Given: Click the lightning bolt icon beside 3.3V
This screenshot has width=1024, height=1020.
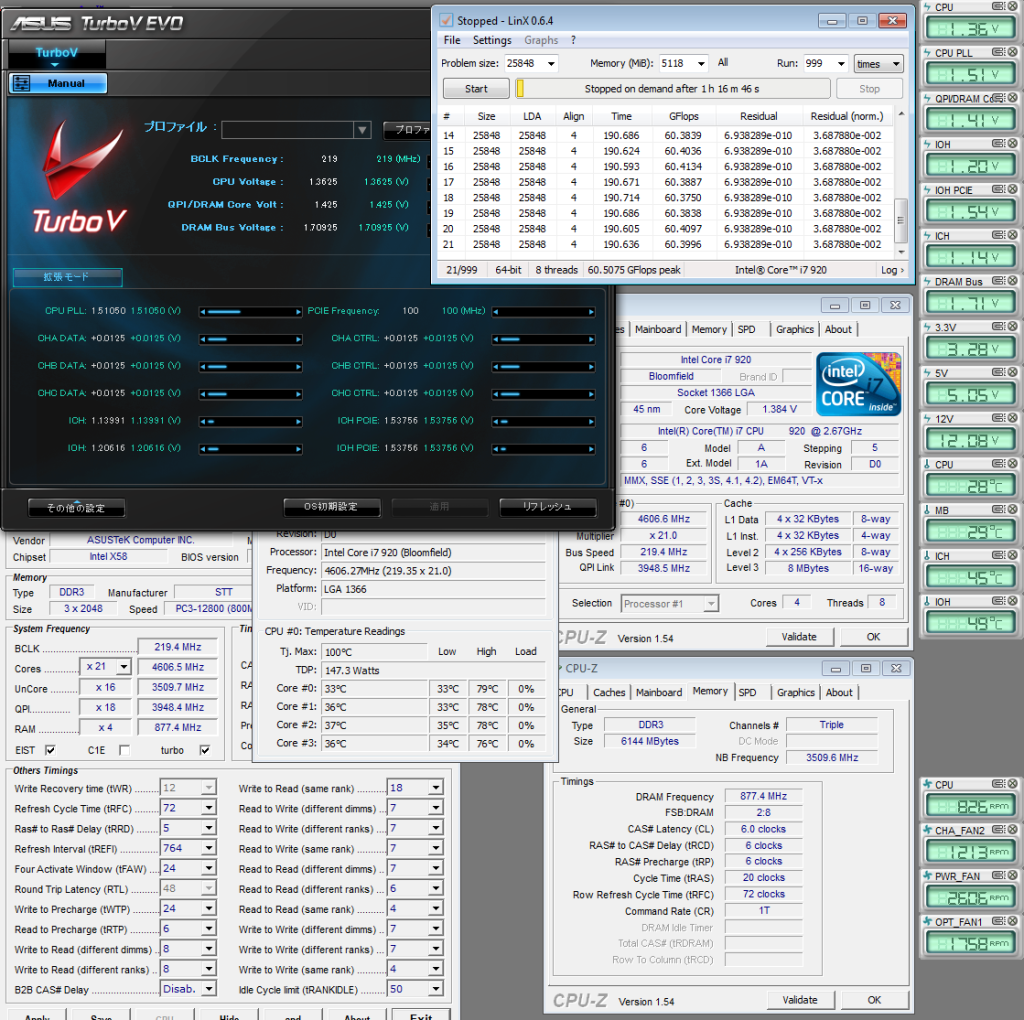Looking at the screenshot, I should point(927,327).
